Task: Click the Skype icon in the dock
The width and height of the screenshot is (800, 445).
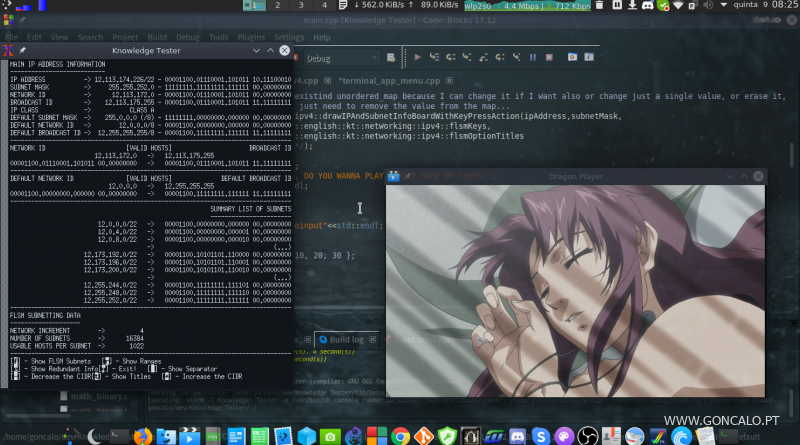Action: click(538, 435)
